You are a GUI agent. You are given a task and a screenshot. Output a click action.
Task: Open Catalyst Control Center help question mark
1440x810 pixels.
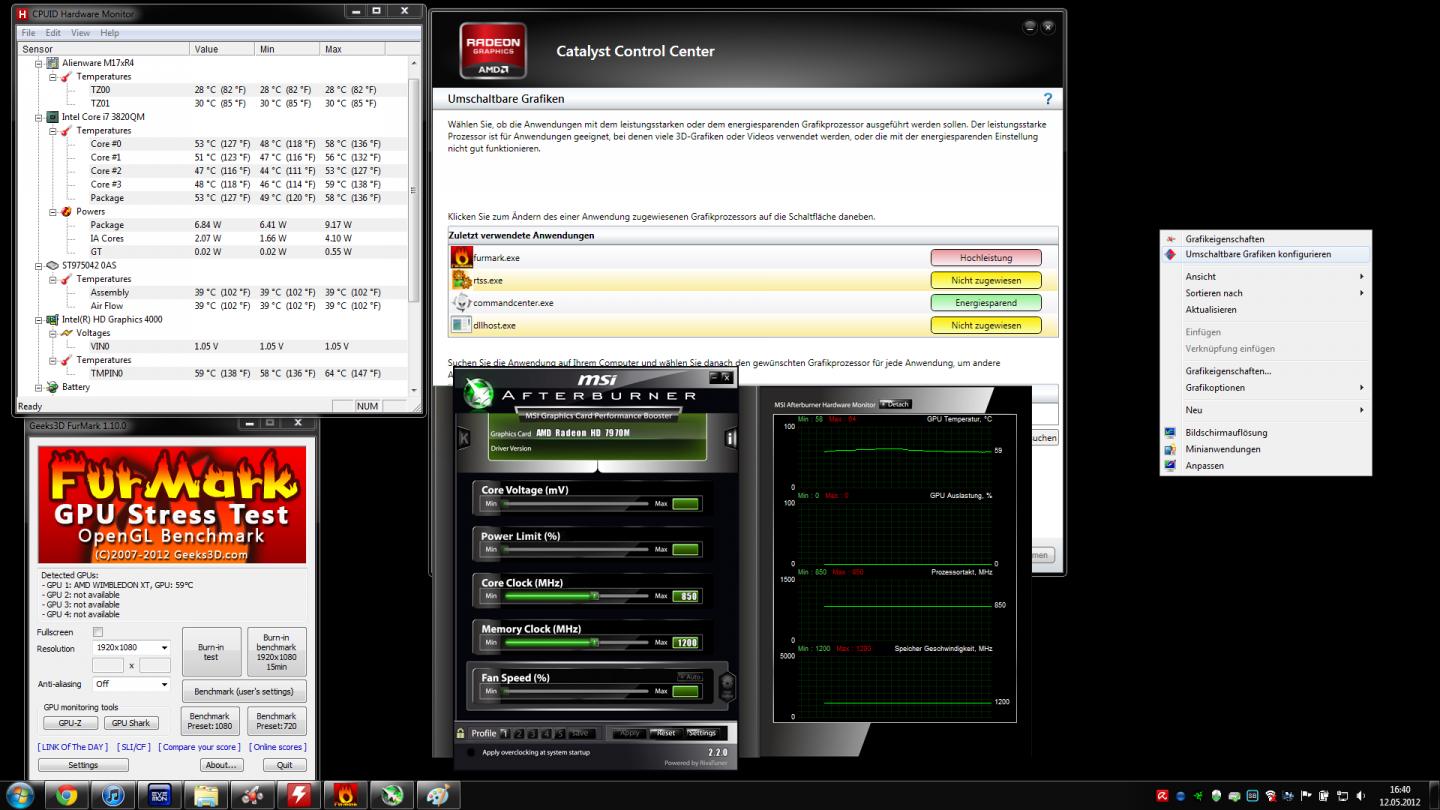click(x=1048, y=99)
